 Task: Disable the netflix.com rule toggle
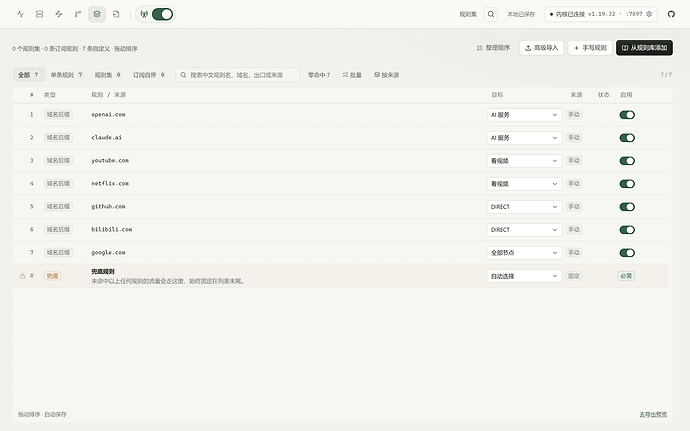(x=627, y=184)
